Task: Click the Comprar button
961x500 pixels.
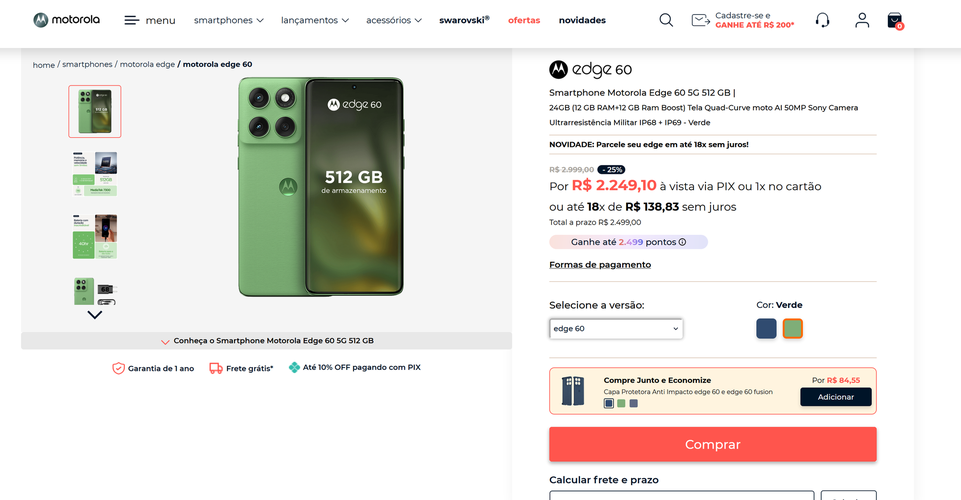Action: [x=713, y=444]
